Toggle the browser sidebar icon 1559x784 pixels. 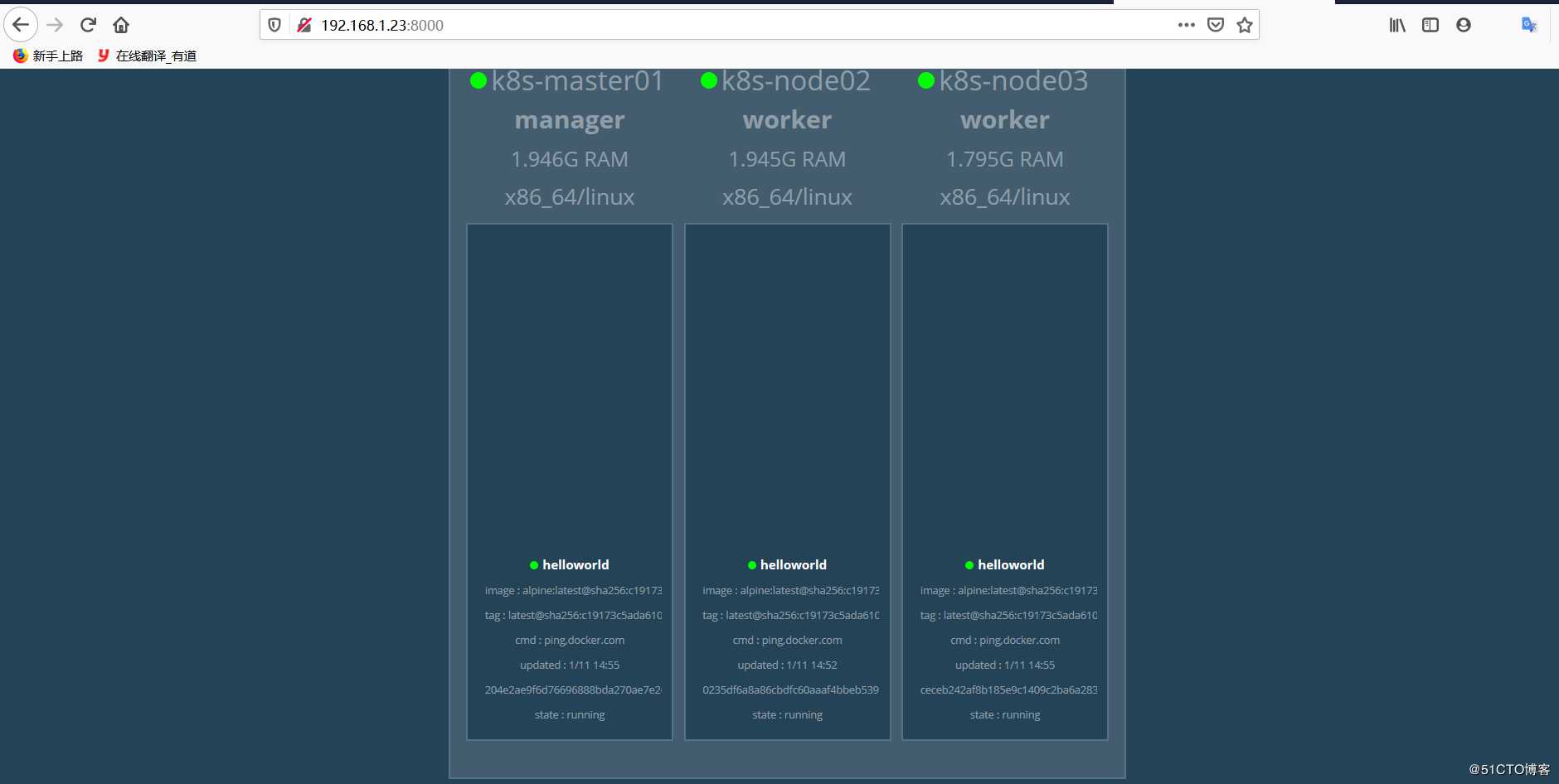click(x=1430, y=25)
